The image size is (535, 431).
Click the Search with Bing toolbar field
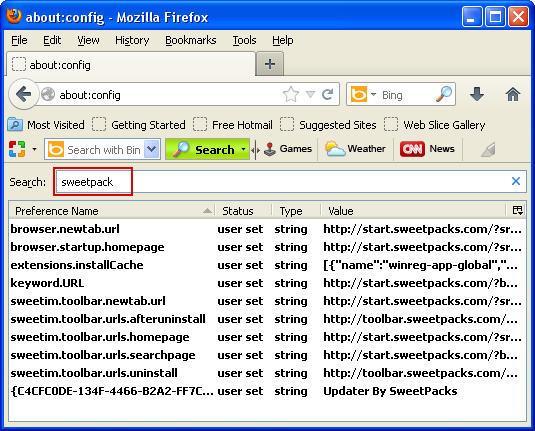(103, 149)
